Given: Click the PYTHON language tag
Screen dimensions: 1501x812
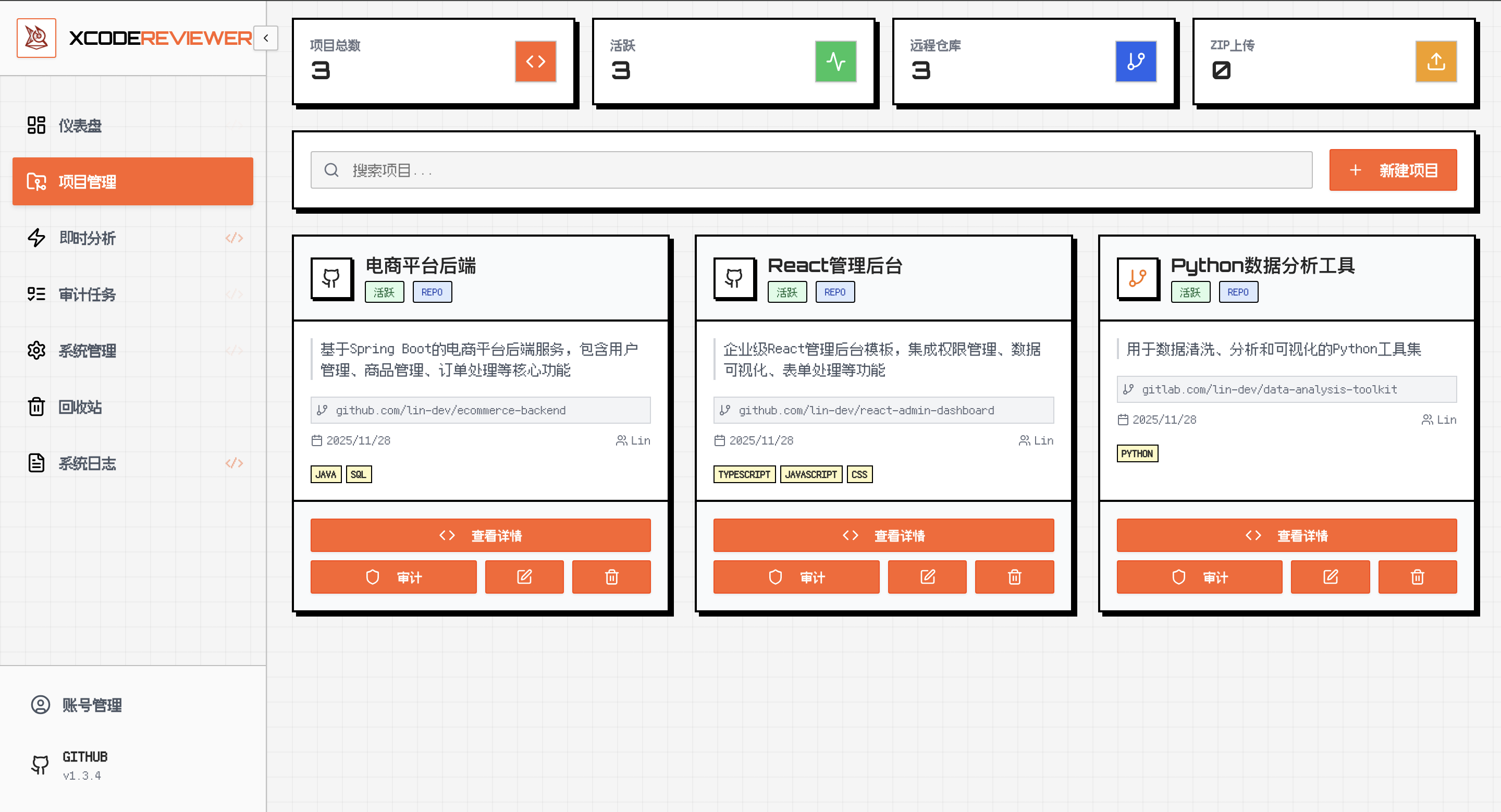Looking at the screenshot, I should (x=1137, y=453).
